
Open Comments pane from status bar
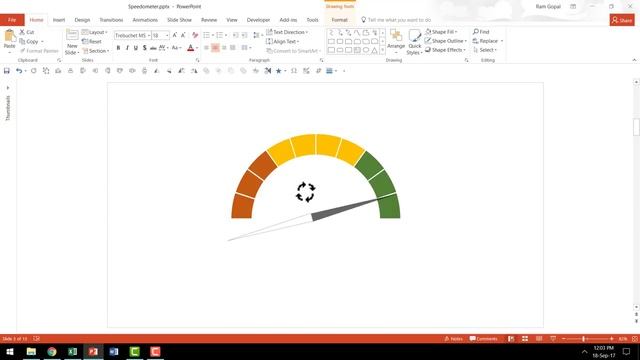pyautogui.click(x=484, y=339)
